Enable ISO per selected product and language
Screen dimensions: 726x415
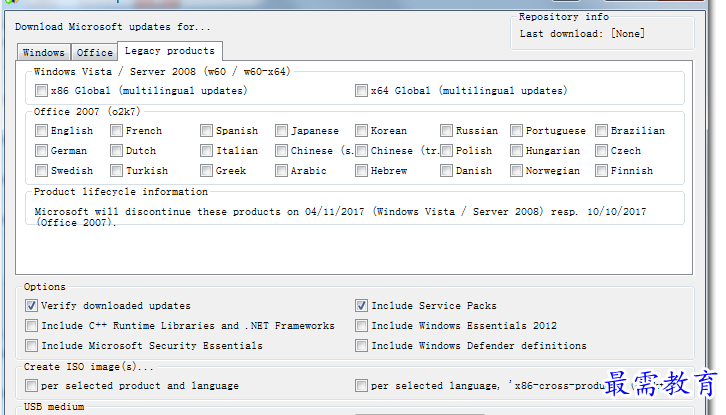tap(31, 385)
